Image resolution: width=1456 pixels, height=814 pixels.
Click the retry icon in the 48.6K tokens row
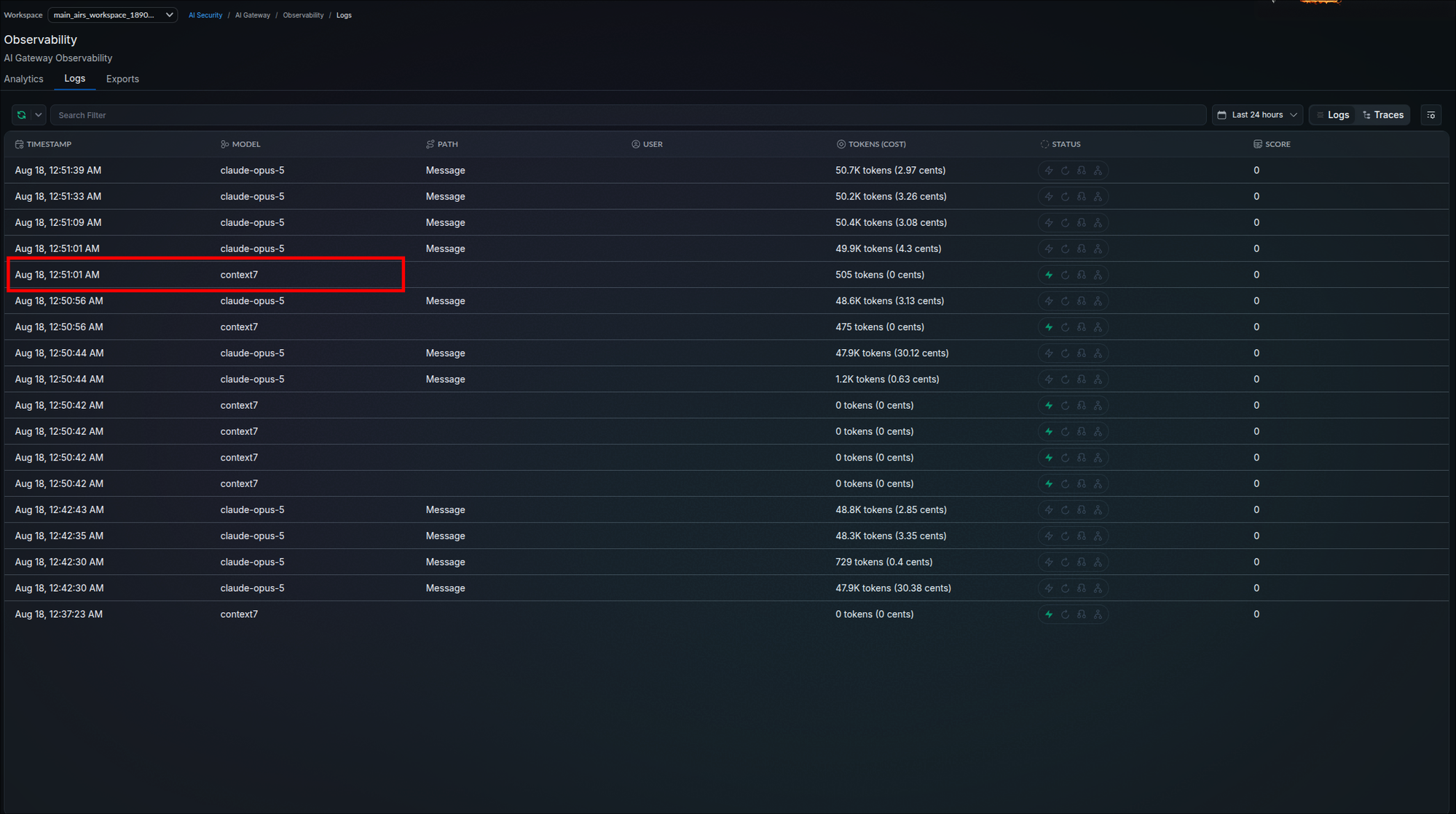1065,301
